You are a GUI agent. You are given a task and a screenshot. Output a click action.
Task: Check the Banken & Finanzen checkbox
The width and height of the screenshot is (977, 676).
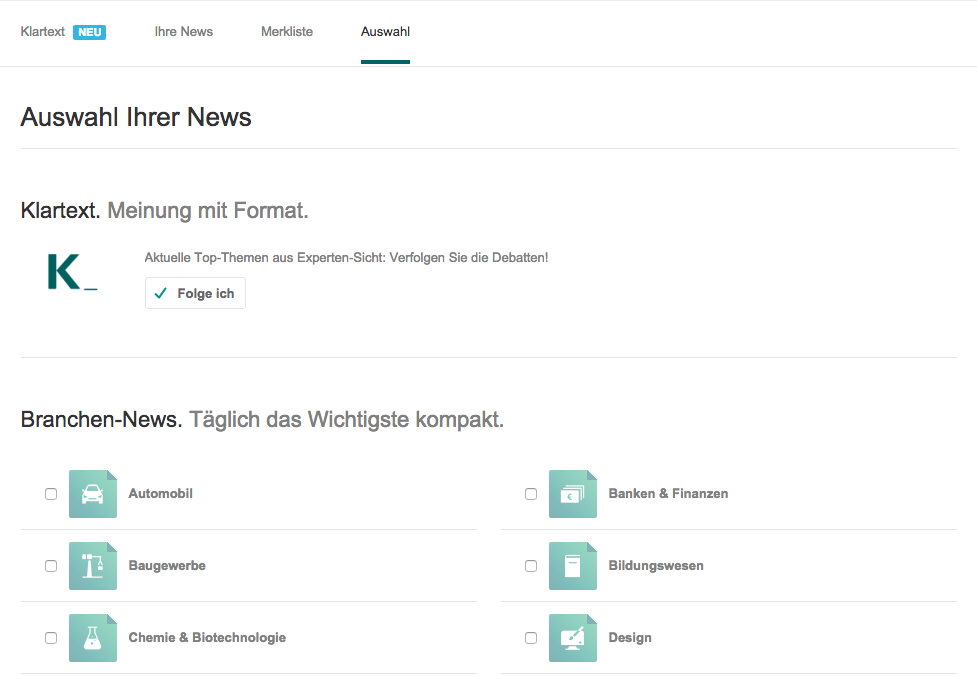point(531,494)
